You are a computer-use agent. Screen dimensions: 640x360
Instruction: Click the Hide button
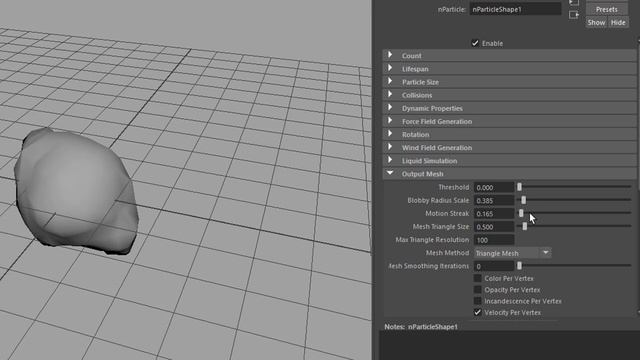pos(618,22)
